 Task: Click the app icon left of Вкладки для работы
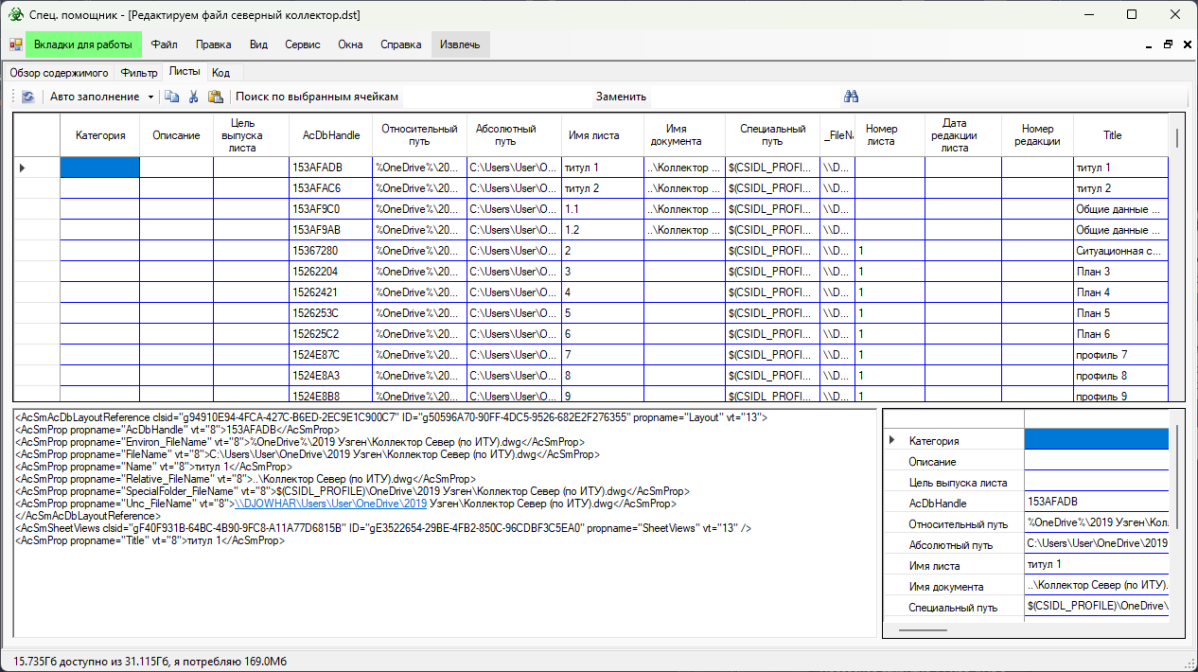[16, 45]
